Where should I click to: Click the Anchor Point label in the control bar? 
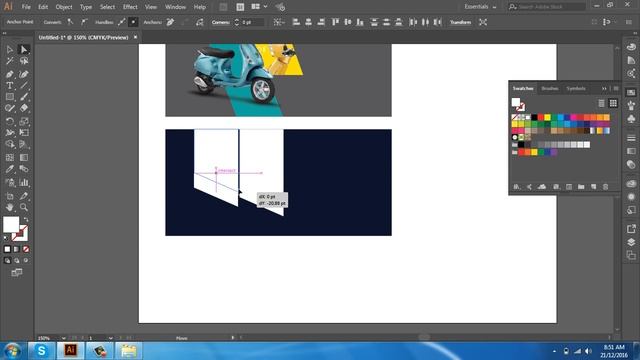click(x=20, y=22)
